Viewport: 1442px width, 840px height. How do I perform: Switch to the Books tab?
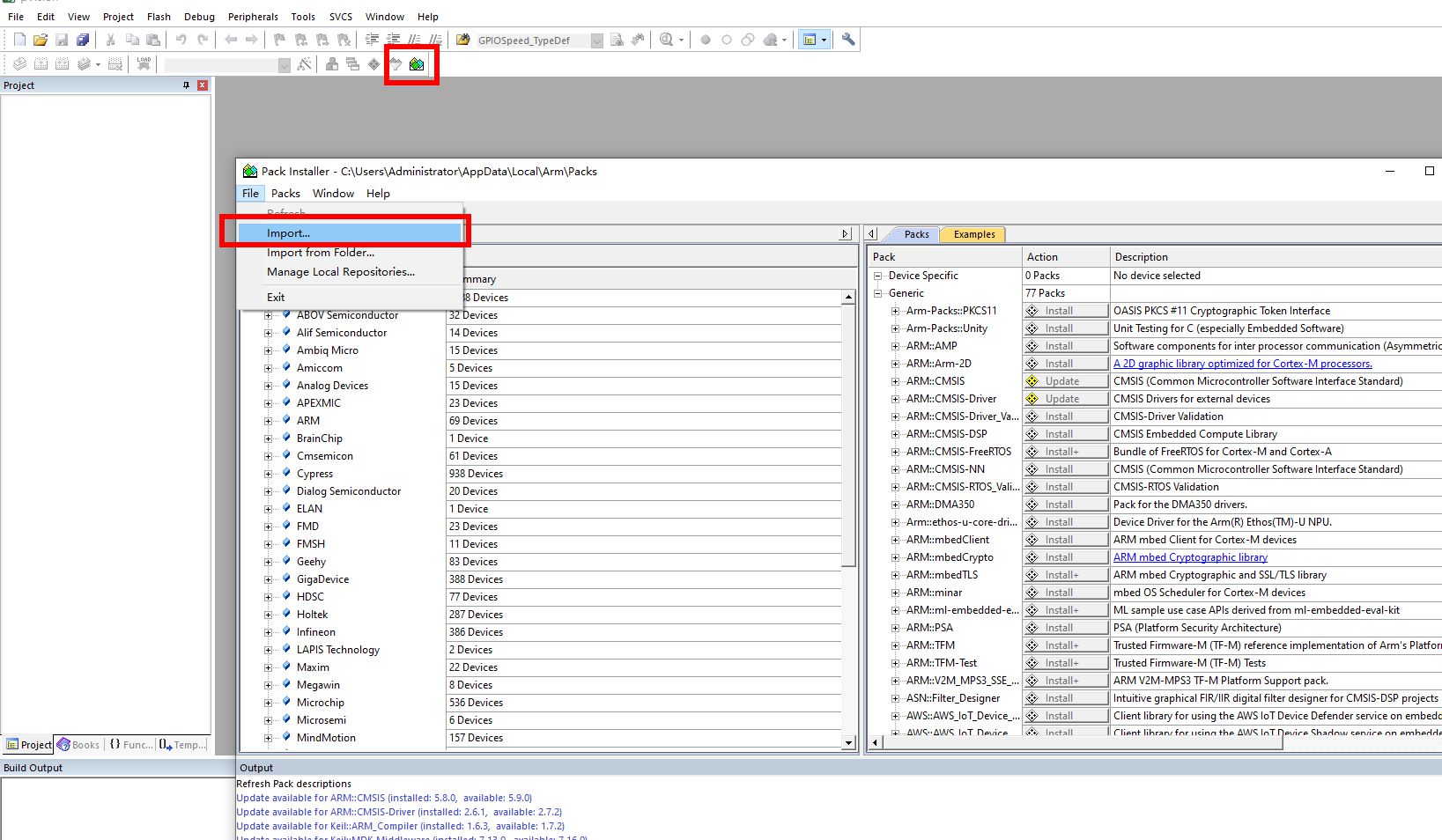tap(78, 745)
